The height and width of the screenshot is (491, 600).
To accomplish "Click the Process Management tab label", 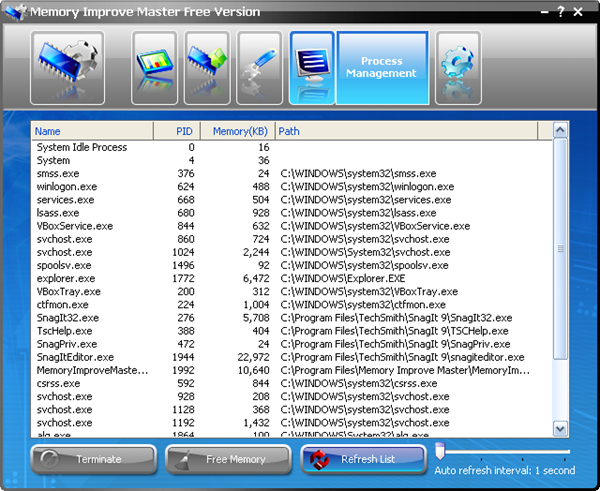I will [381, 67].
